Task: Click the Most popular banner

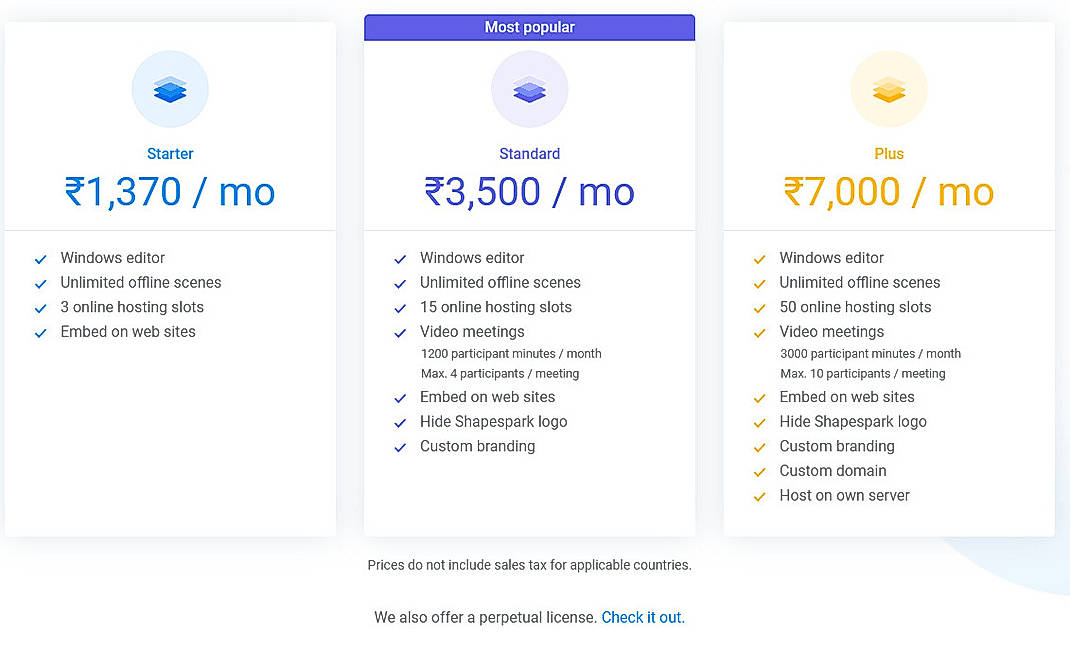Action: coord(529,27)
